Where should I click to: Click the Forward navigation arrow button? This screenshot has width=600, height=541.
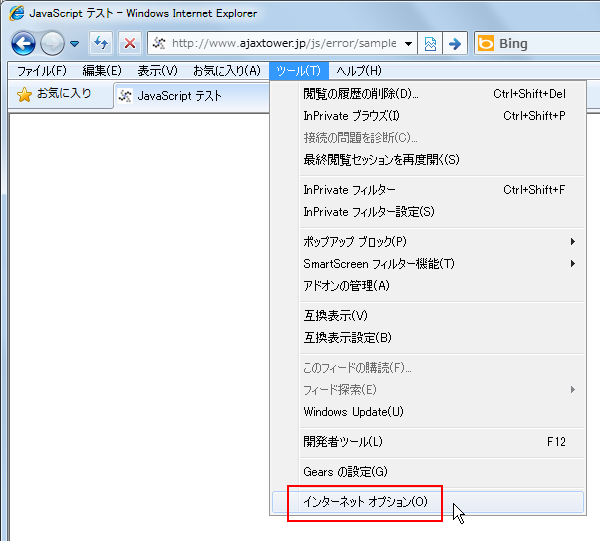(x=52, y=44)
